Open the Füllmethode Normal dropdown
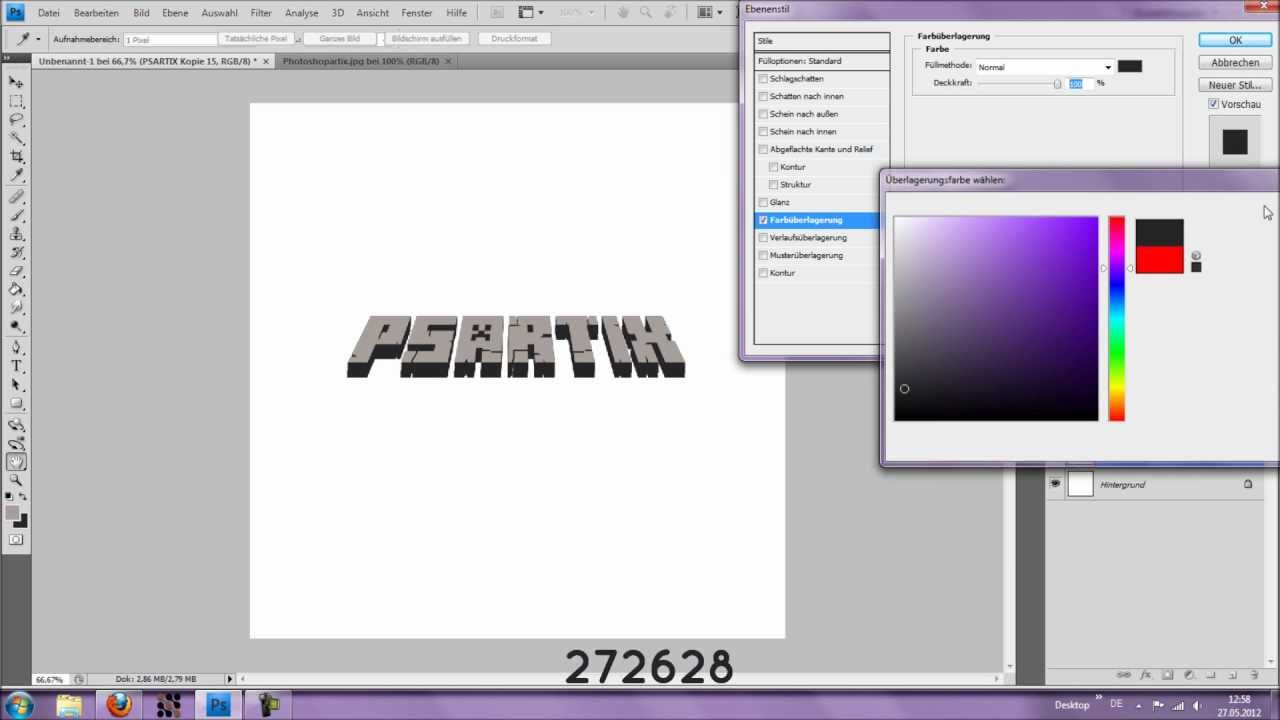The image size is (1280, 720). tap(1044, 67)
